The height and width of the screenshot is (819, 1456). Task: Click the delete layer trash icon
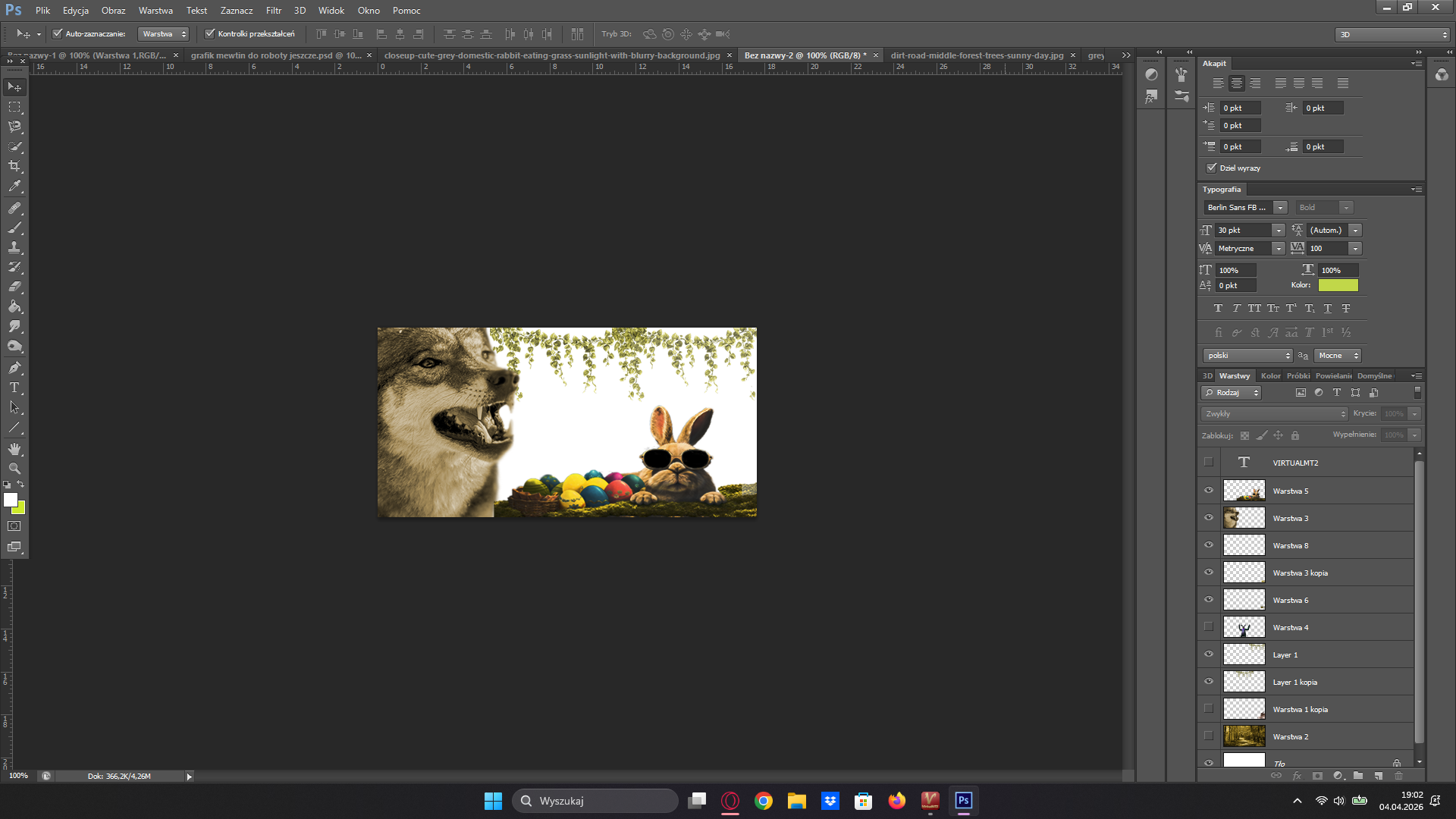coord(1398,776)
